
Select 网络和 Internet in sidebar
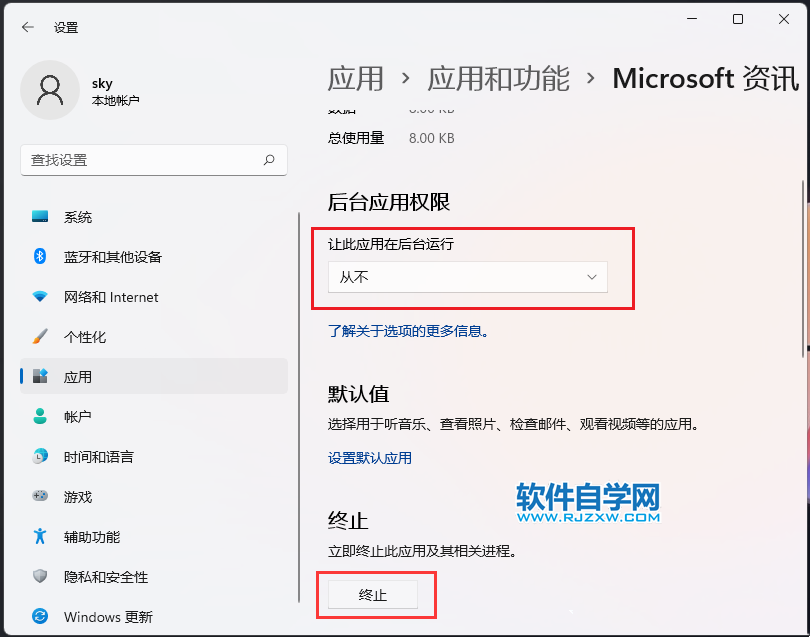click(x=110, y=297)
